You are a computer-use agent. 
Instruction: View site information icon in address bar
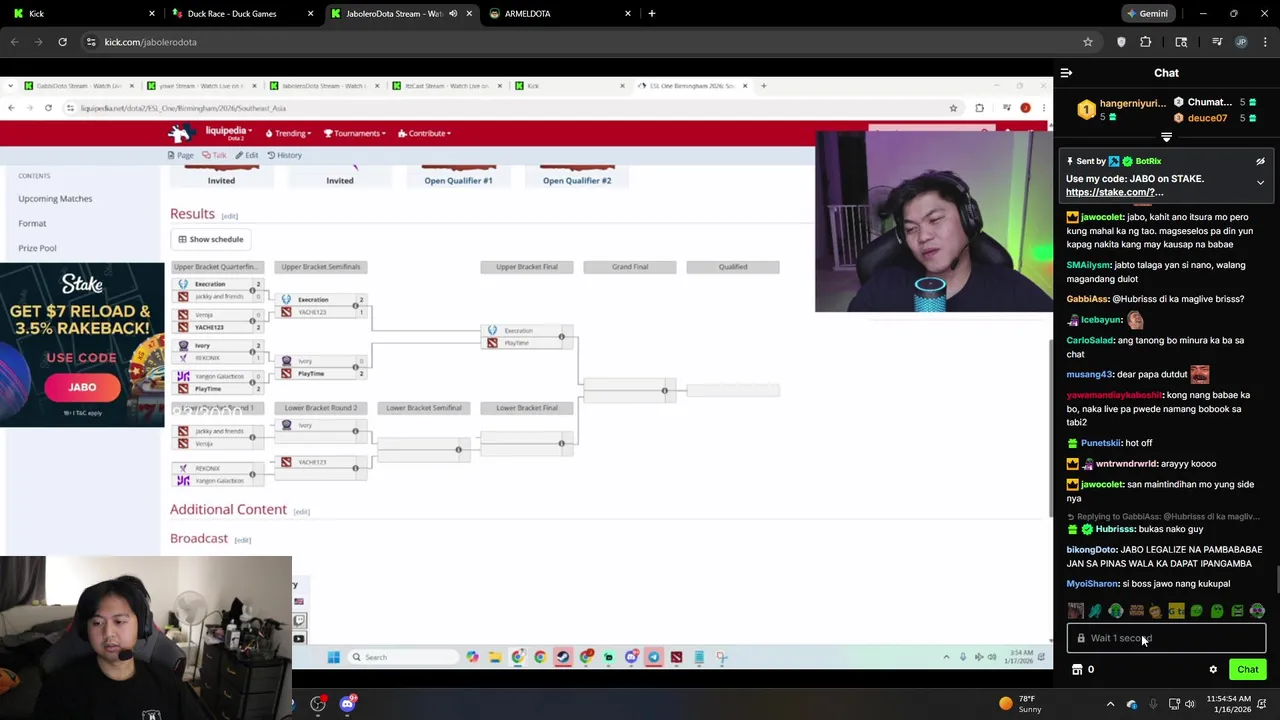click(91, 42)
